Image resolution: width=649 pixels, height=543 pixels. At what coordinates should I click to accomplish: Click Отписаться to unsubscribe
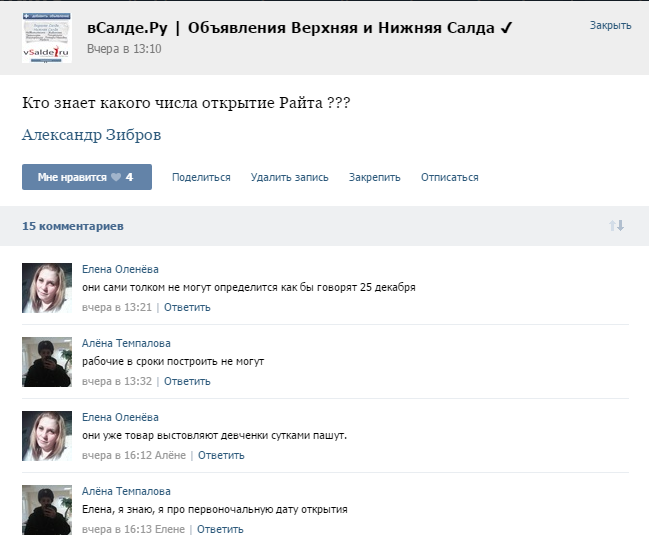coord(449,177)
